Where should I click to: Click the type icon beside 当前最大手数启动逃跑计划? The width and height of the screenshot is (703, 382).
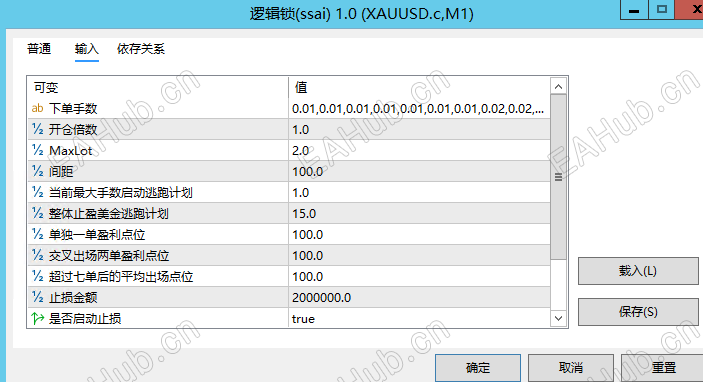tap(38, 192)
